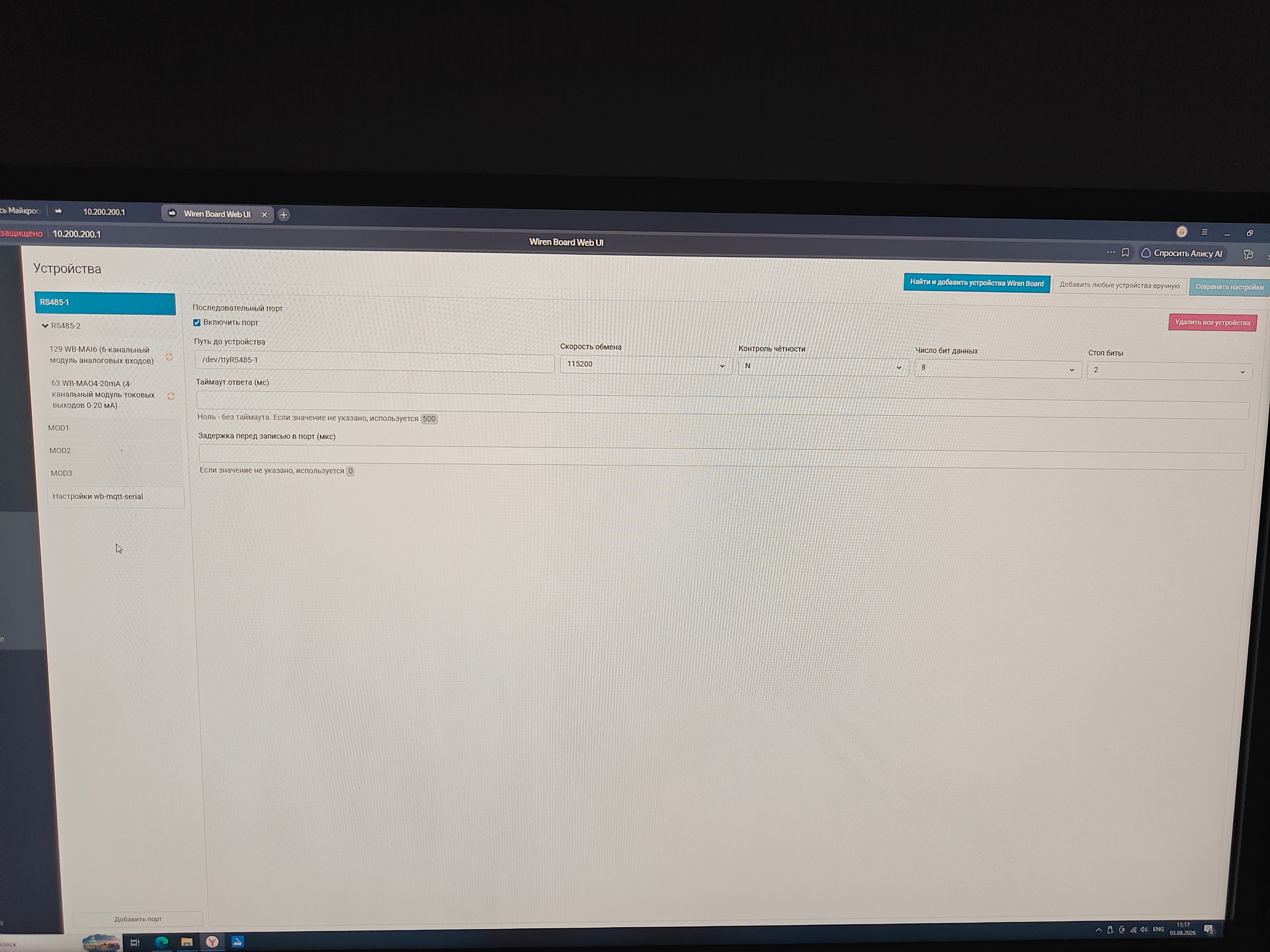Select device 63 WB-MAO4-20mA in the tree
Image resolution: width=1270 pixels, height=952 pixels.
pyautogui.click(x=103, y=395)
